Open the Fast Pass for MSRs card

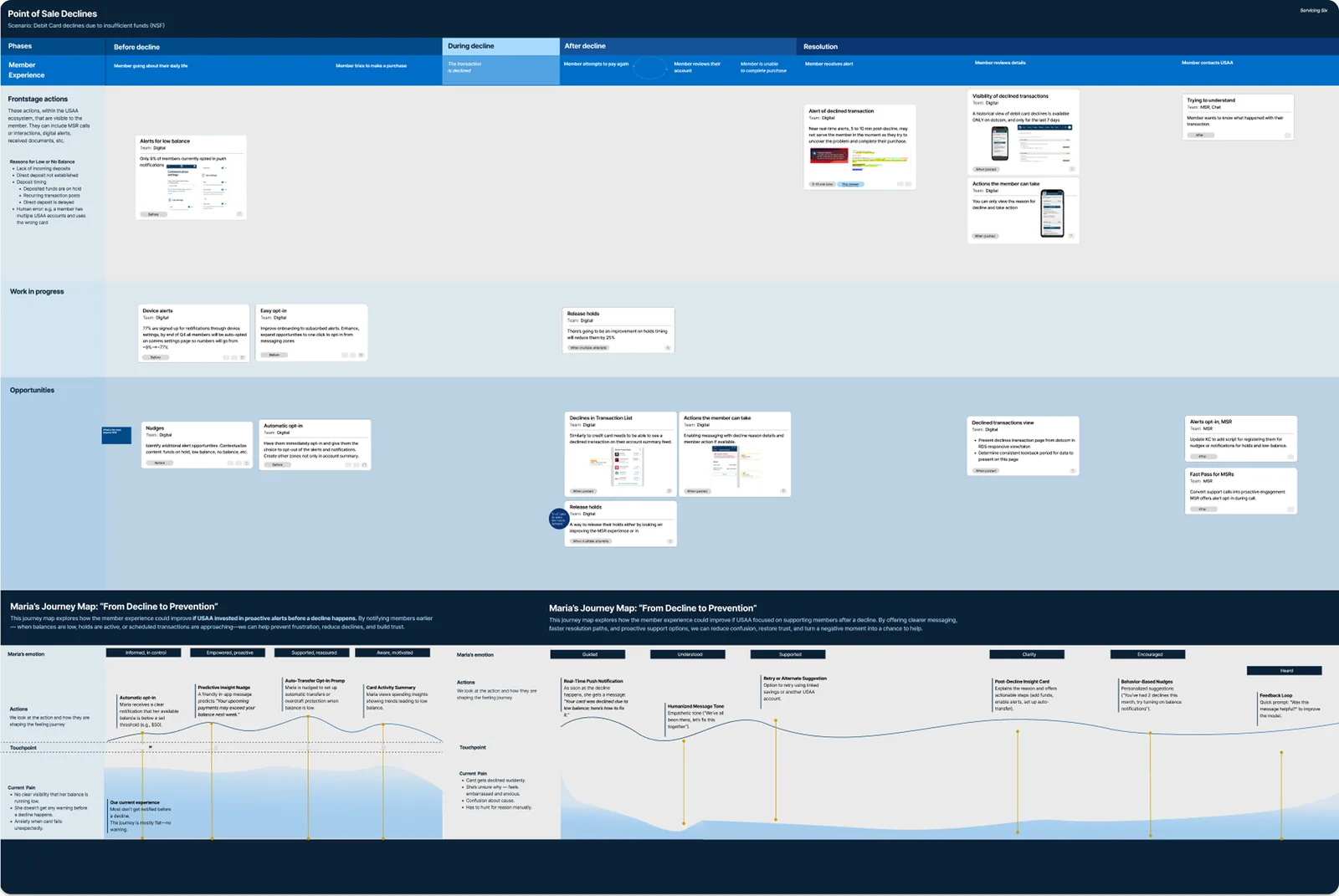(x=1241, y=491)
